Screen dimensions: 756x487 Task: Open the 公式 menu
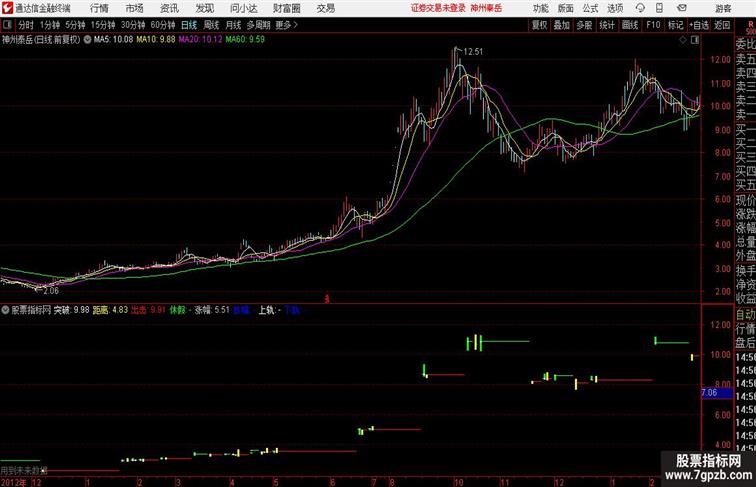pos(590,8)
